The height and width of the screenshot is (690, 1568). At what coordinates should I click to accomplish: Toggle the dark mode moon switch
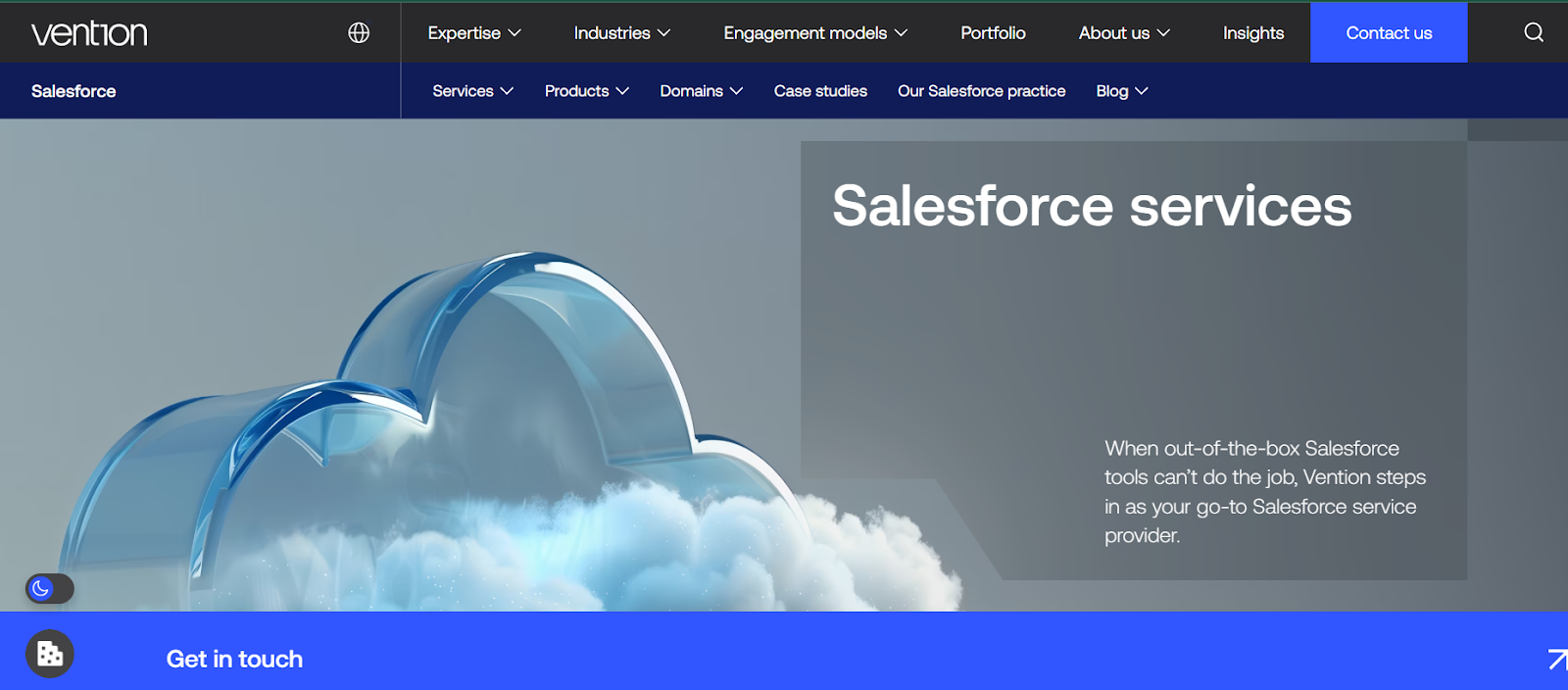click(x=49, y=588)
